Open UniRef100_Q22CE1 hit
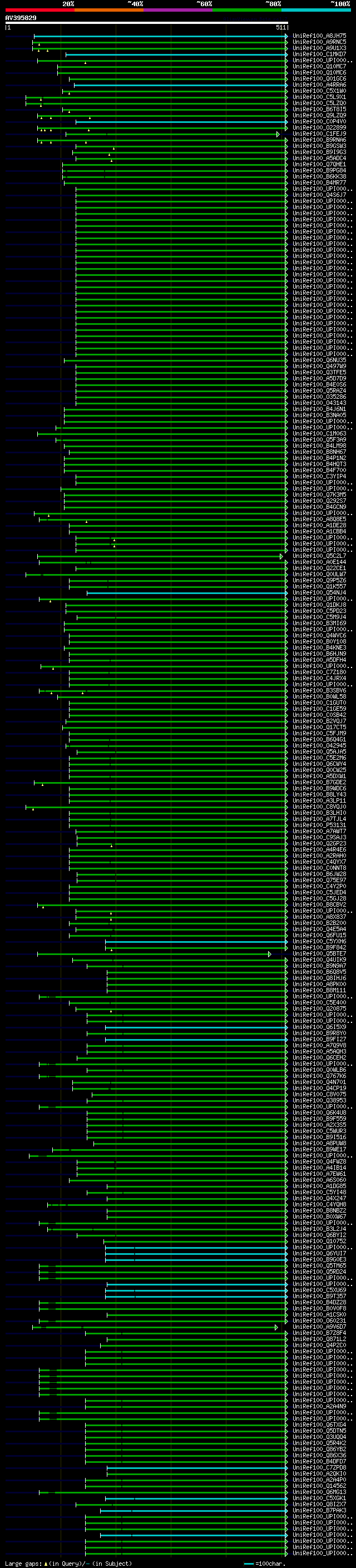356x1568 pixels. coord(319,568)
